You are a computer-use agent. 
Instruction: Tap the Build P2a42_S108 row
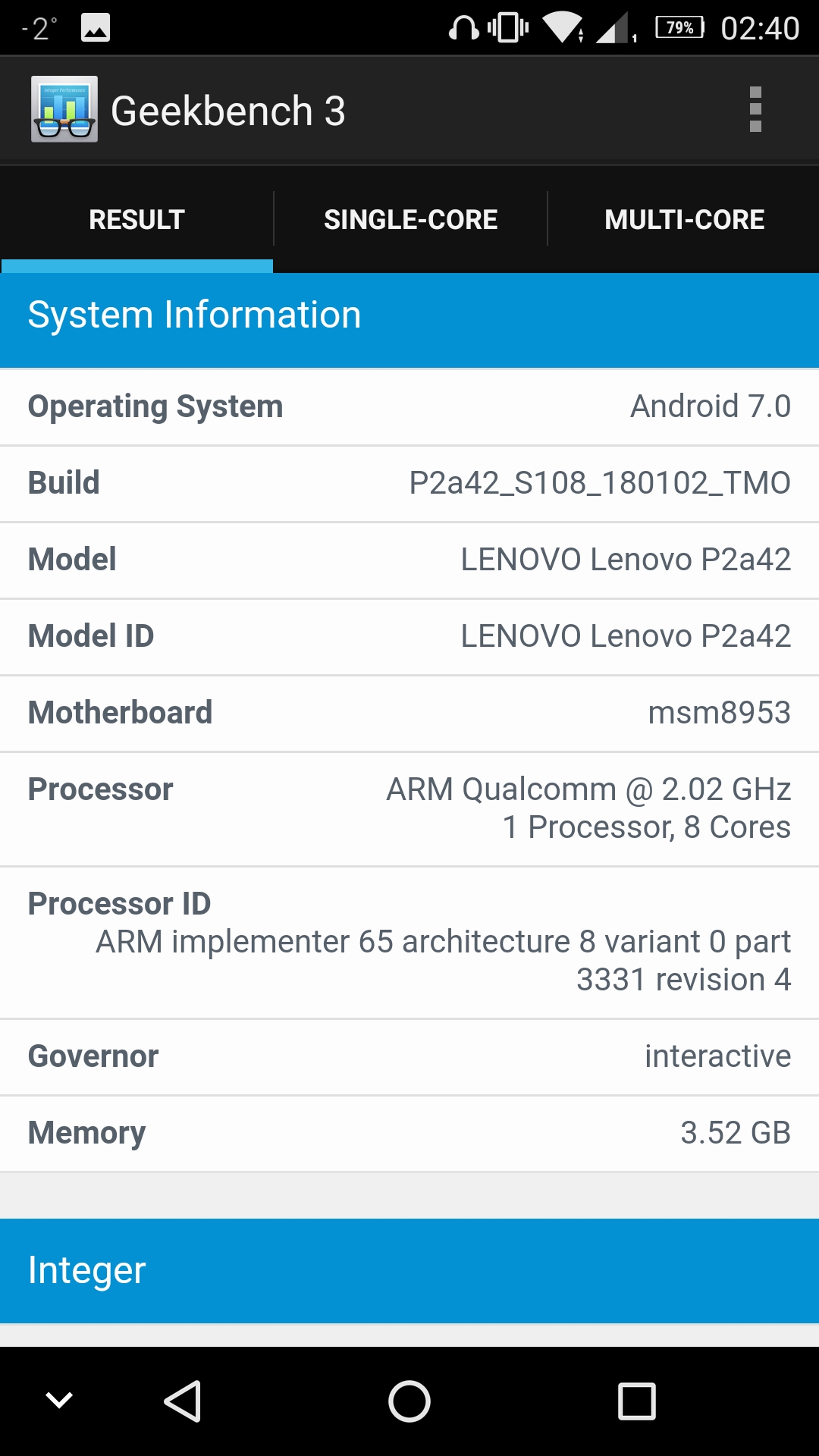pos(409,483)
